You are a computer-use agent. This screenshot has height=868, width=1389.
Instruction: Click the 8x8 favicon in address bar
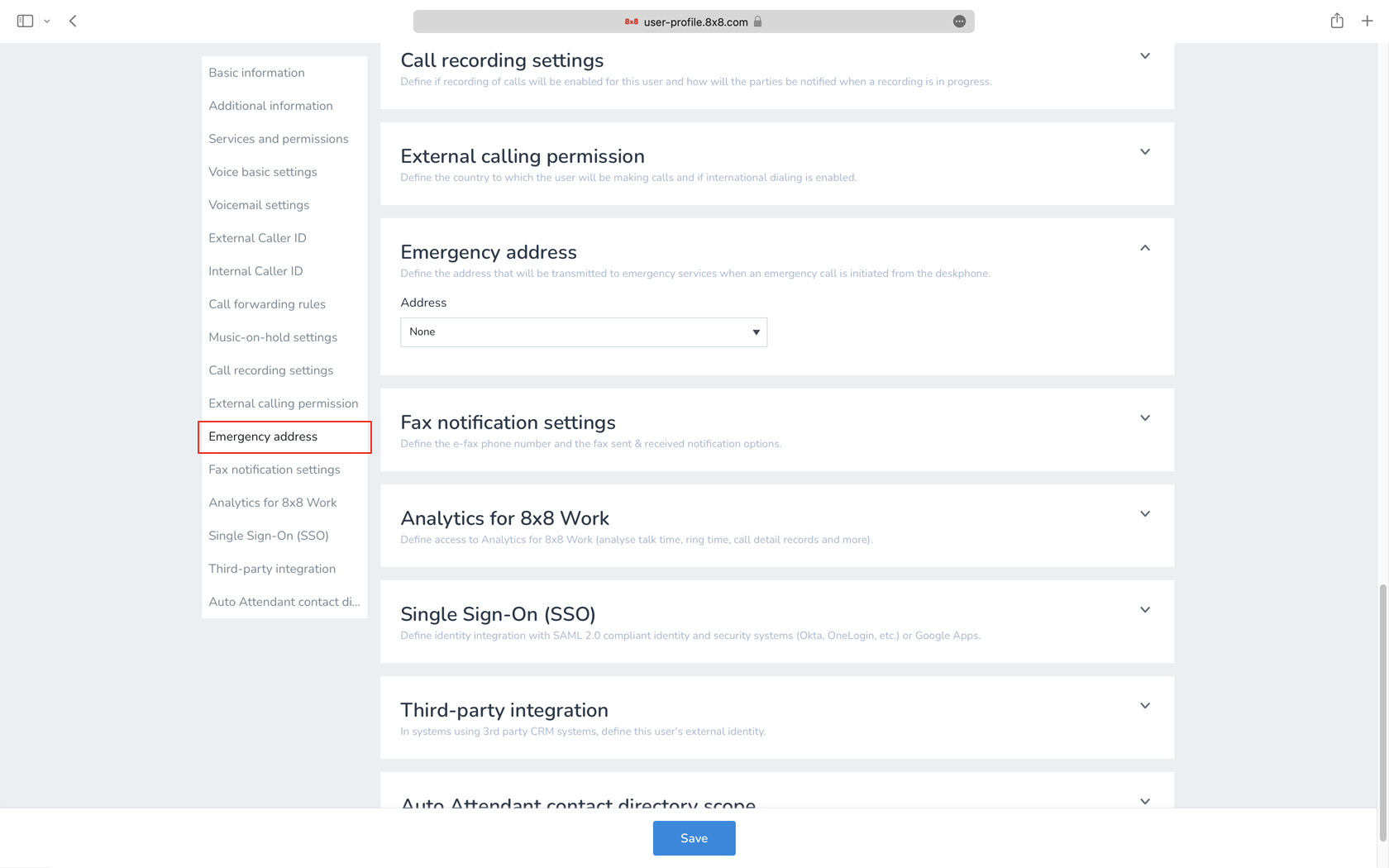(x=632, y=21)
